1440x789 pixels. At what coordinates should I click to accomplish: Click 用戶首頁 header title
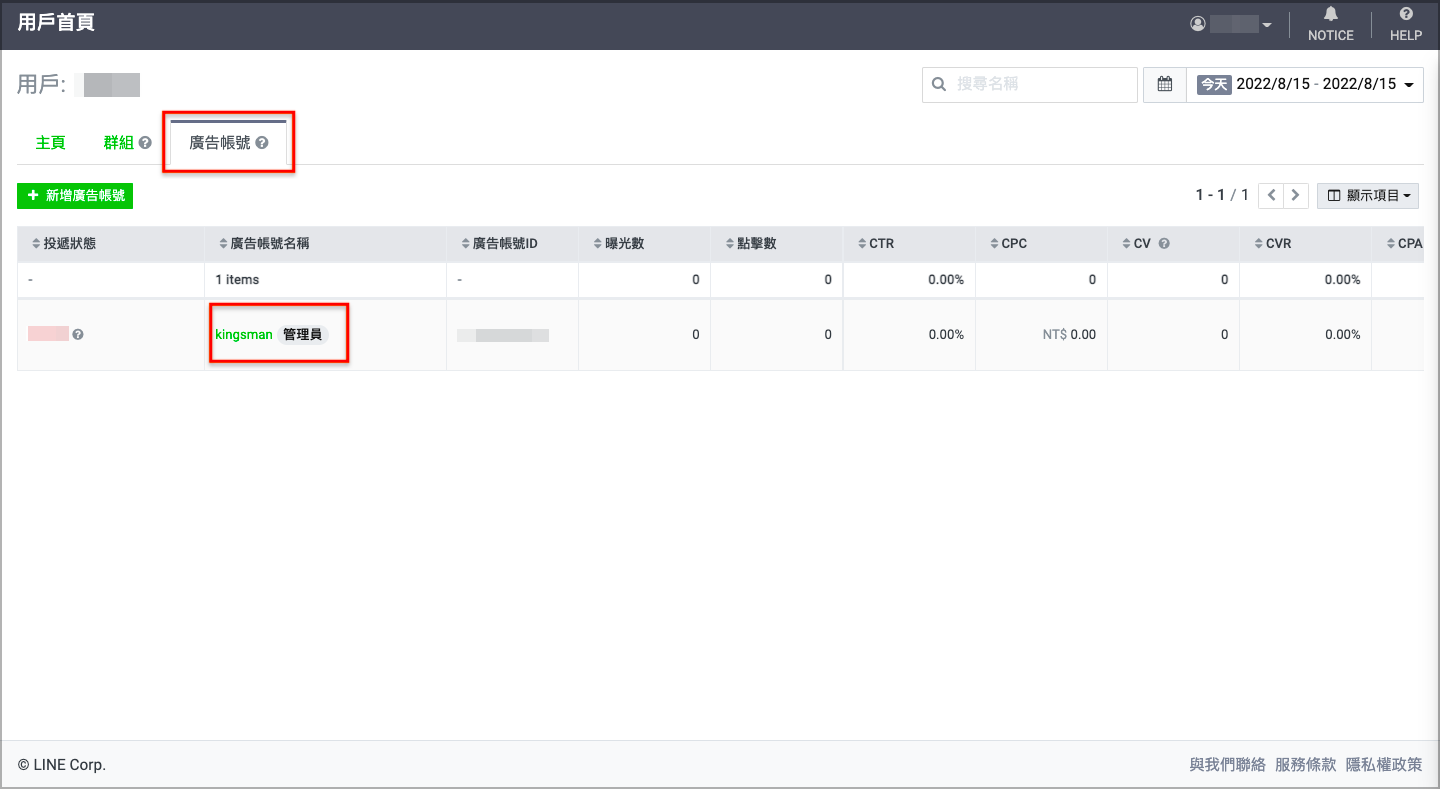coord(56,23)
